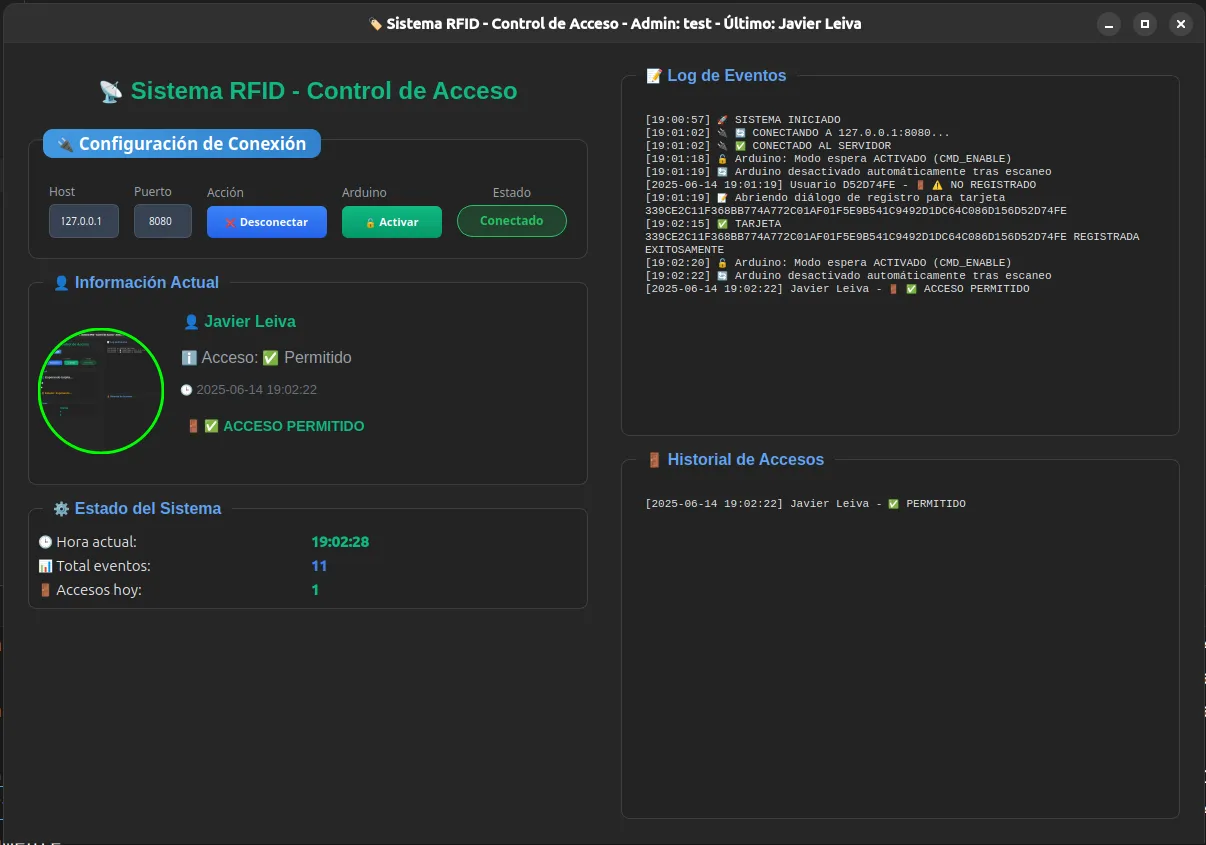
Task: Click the Activar Arduino button
Action: tap(392, 222)
